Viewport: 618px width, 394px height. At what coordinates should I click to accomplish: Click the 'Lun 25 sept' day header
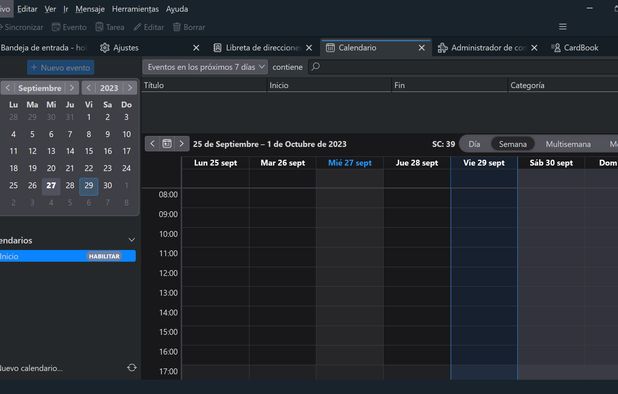(216, 163)
